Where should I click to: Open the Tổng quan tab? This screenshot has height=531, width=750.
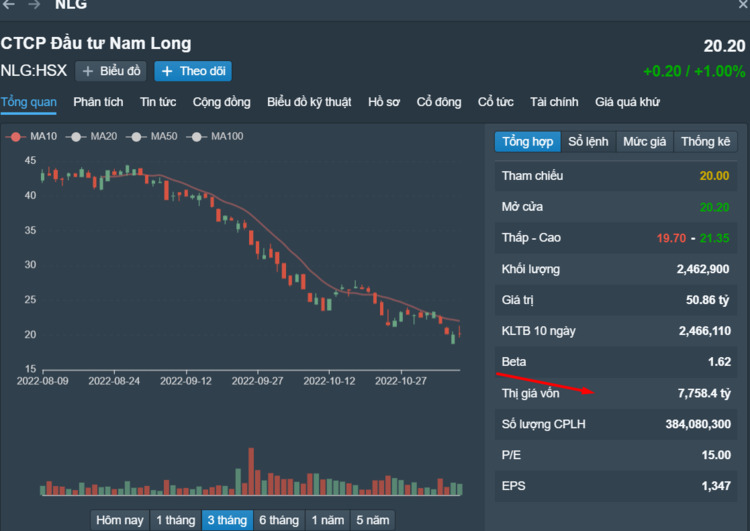click(x=29, y=102)
